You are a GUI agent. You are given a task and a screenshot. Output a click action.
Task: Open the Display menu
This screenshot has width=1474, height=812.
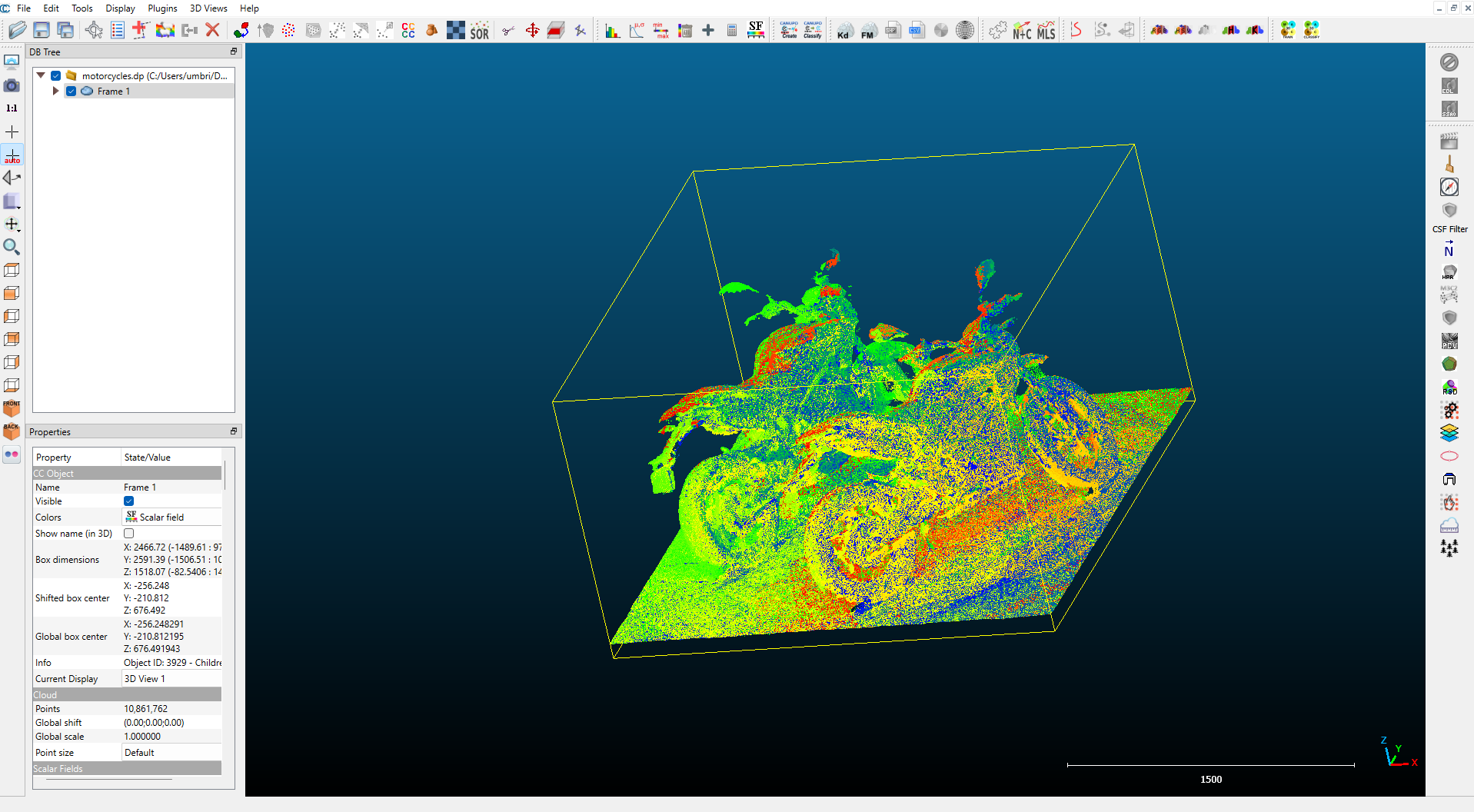(120, 8)
